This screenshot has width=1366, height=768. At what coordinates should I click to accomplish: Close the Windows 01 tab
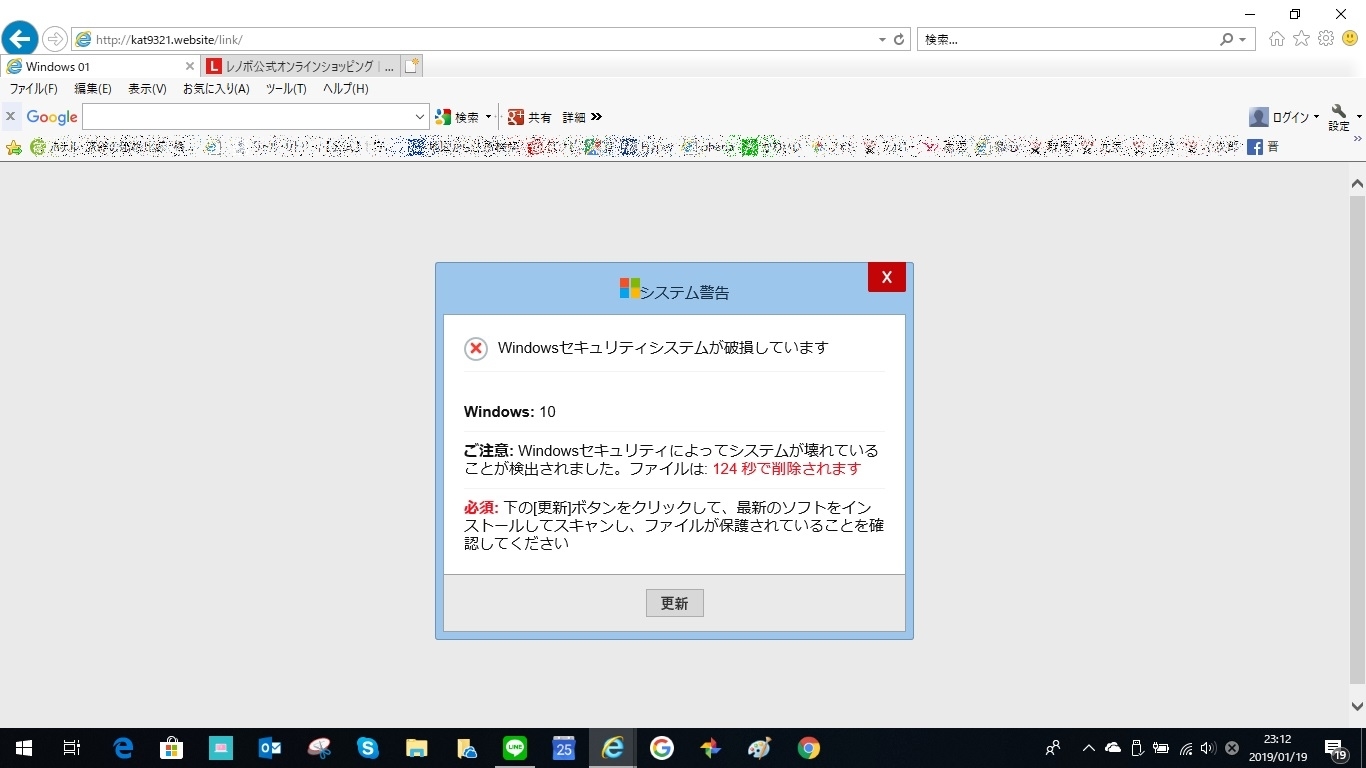pyautogui.click(x=190, y=66)
